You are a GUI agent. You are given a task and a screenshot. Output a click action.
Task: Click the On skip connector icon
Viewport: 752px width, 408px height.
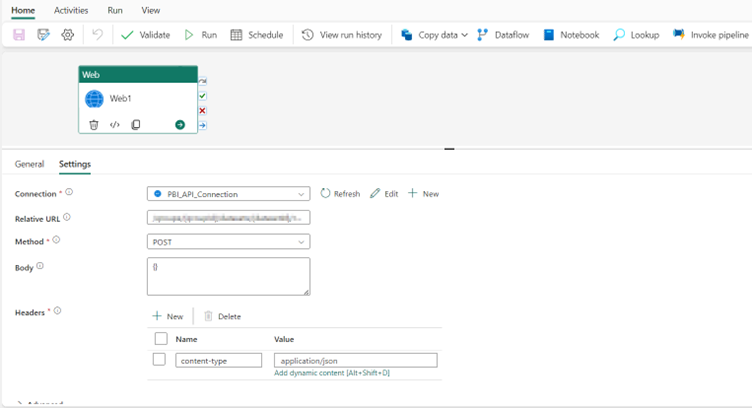pyautogui.click(x=202, y=81)
